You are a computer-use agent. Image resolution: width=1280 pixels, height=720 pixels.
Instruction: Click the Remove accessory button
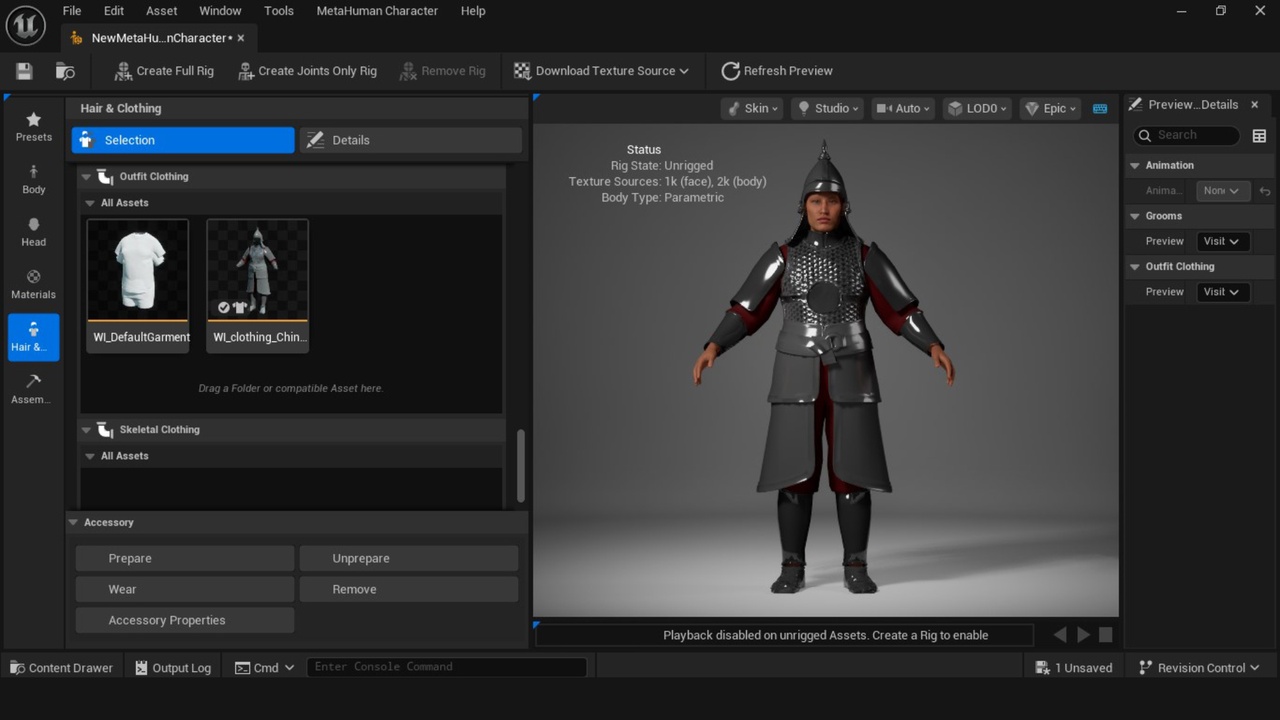(x=409, y=589)
